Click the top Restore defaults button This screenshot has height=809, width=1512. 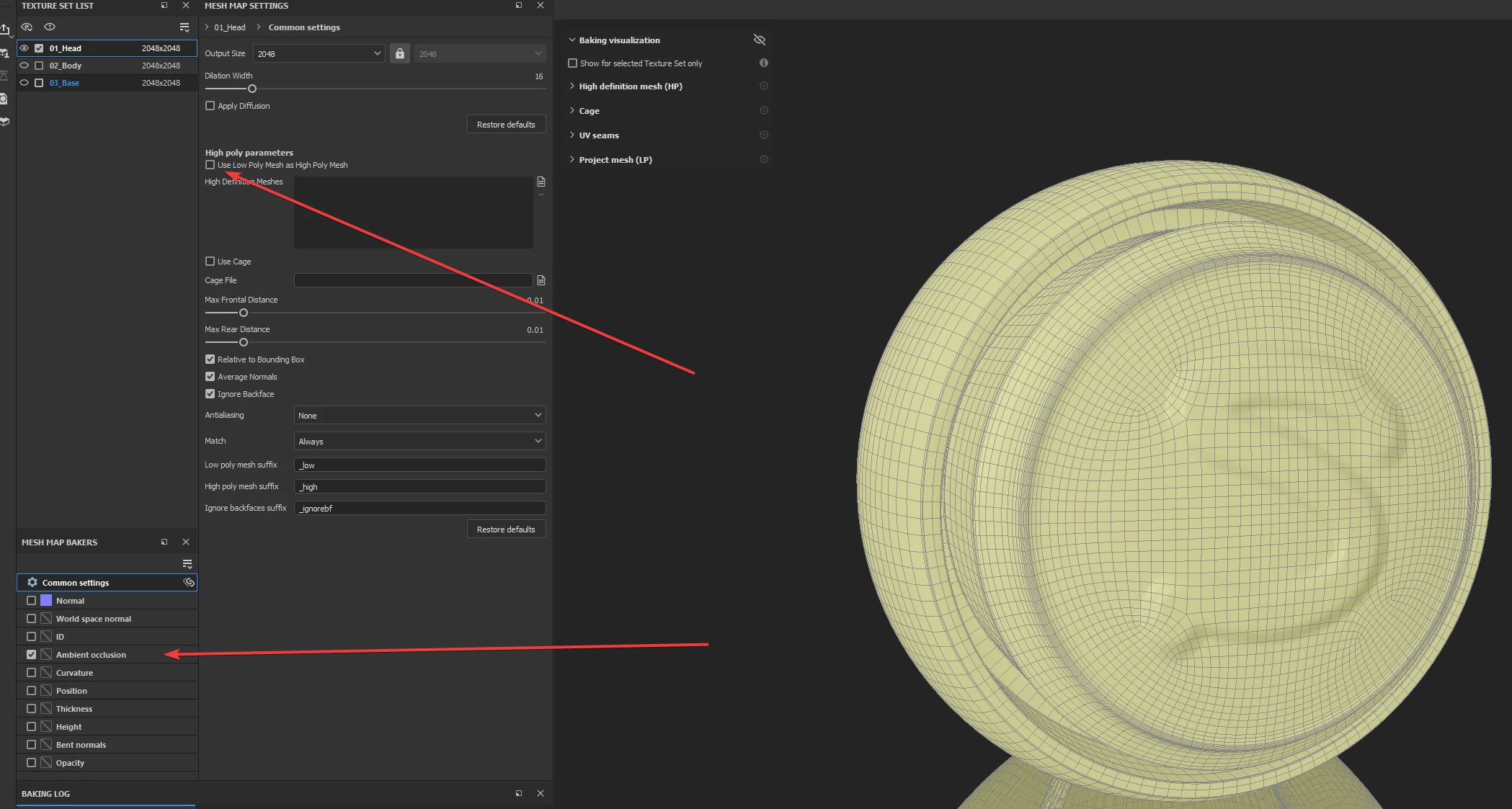coord(505,125)
